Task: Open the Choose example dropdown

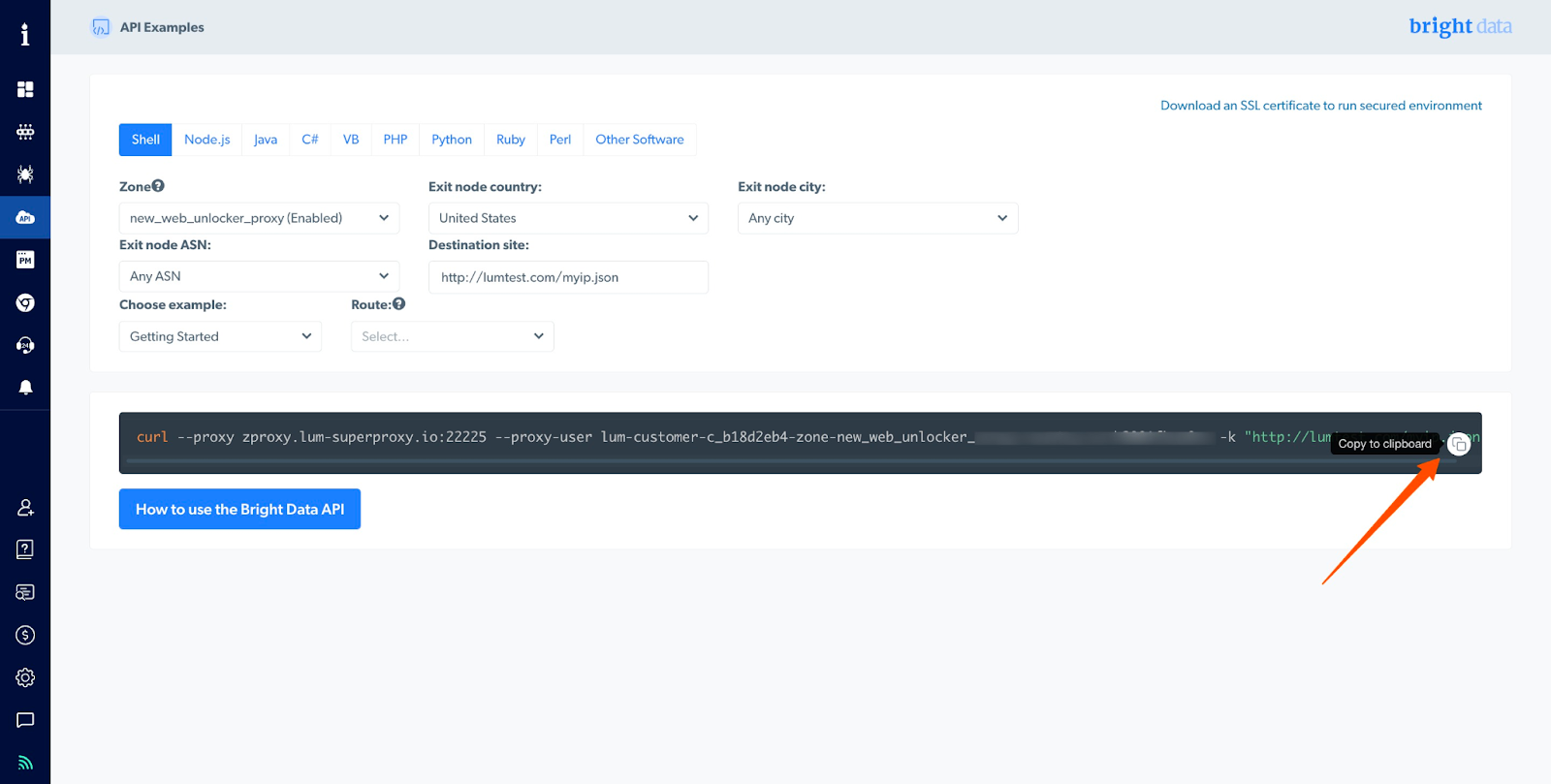Action: point(220,336)
